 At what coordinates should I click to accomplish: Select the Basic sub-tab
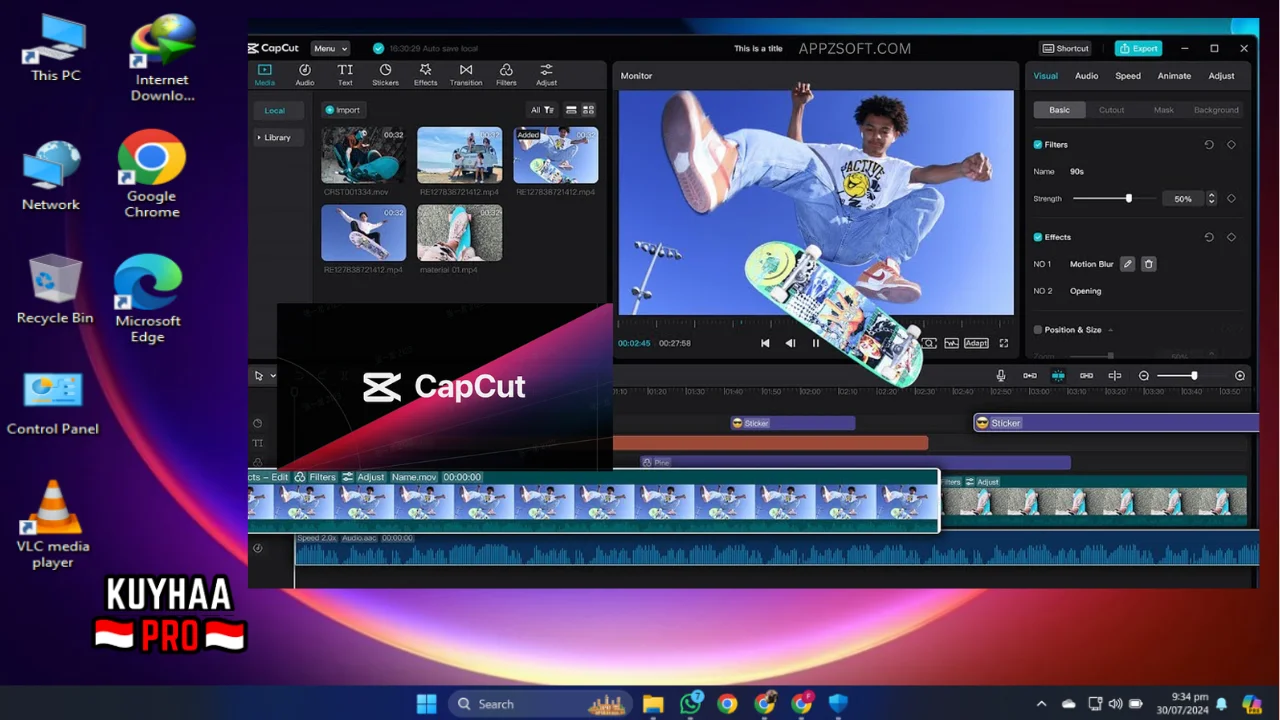[x=1059, y=110]
